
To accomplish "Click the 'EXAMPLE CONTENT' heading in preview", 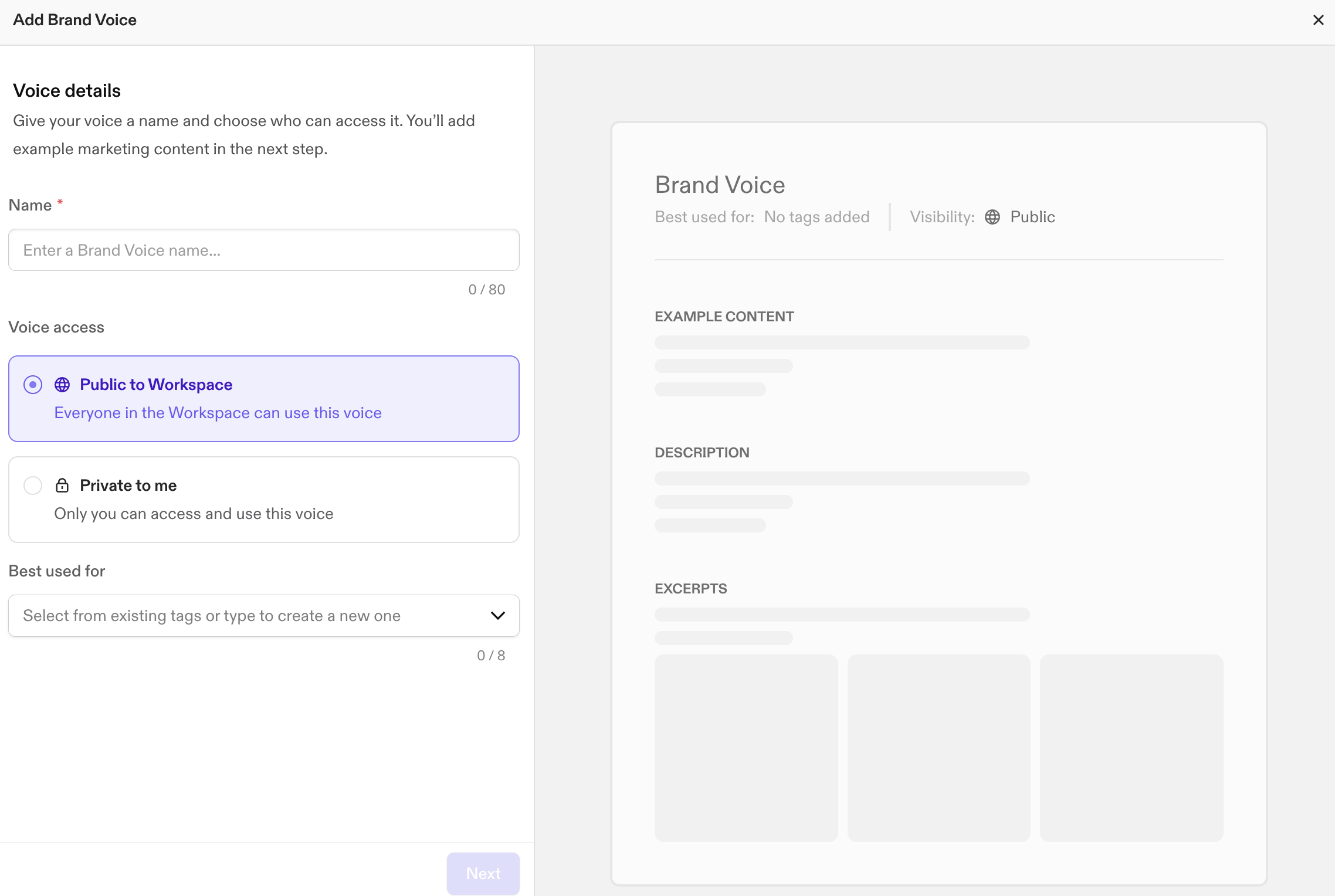I will [x=724, y=317].
